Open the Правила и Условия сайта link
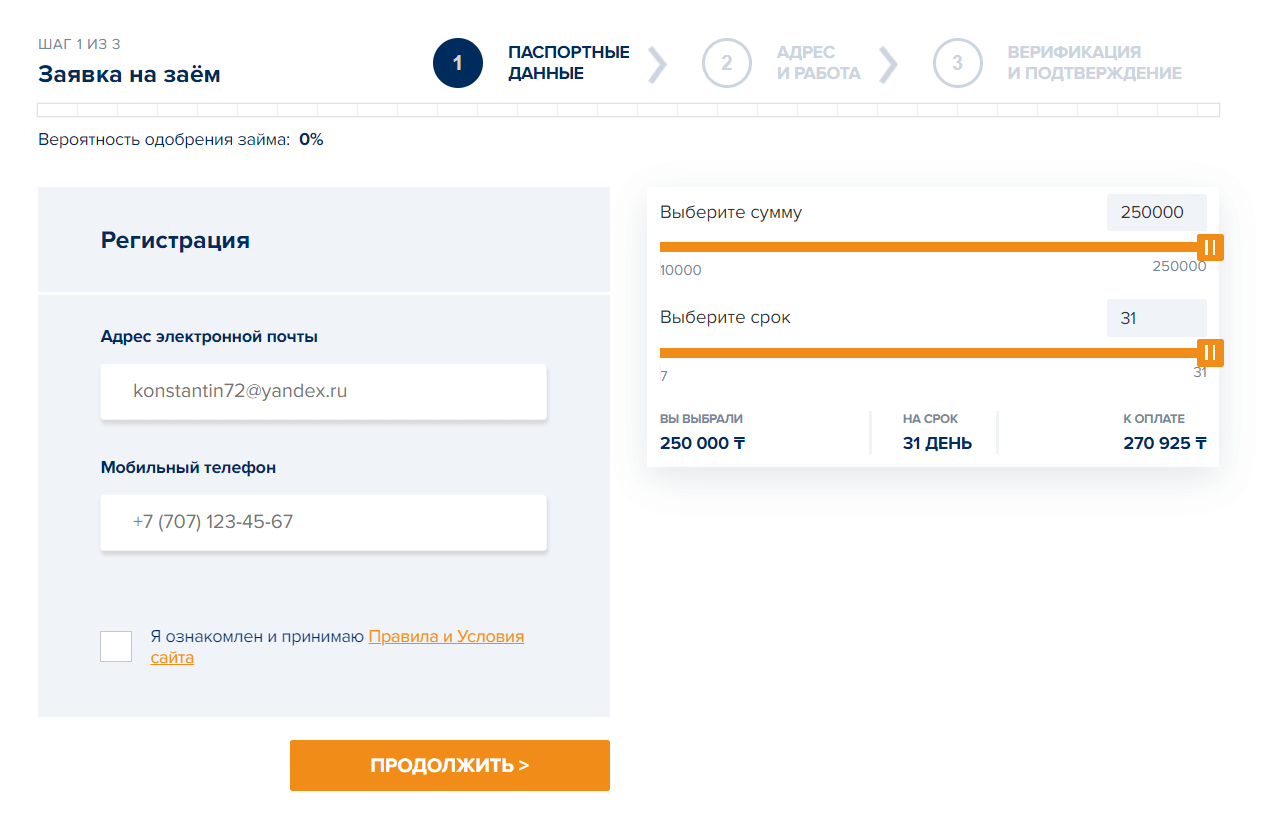This screenshot has height=821, width=1288. point(447,636)
